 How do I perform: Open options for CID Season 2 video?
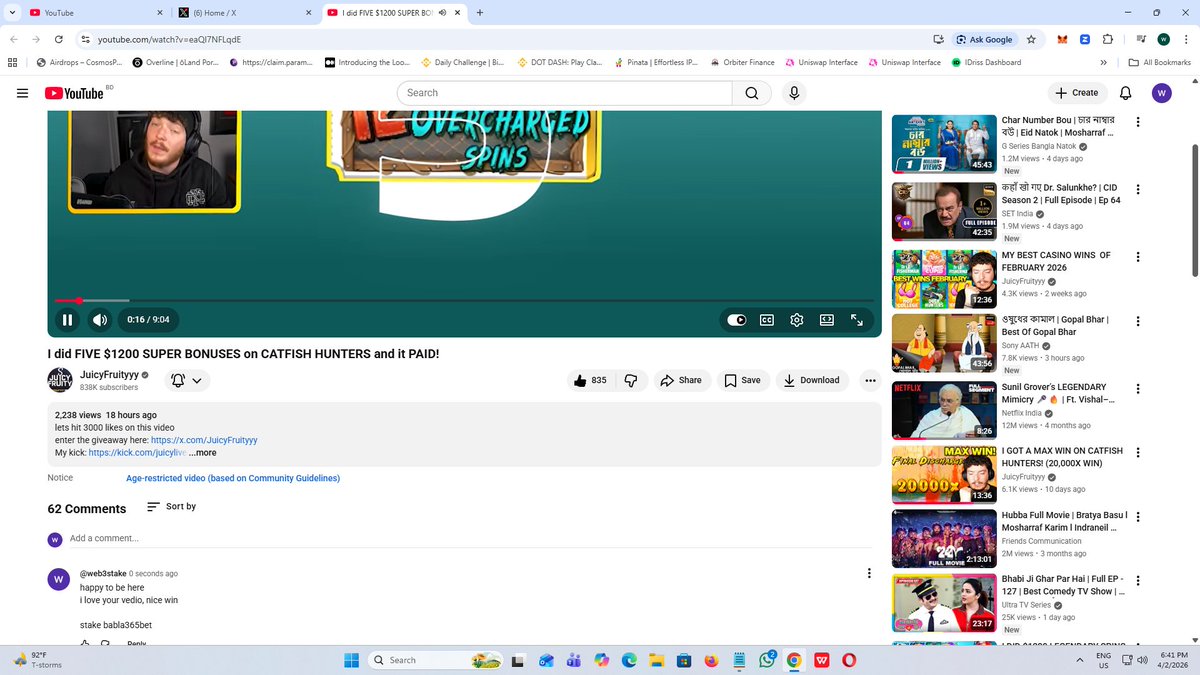[1138, 190]
